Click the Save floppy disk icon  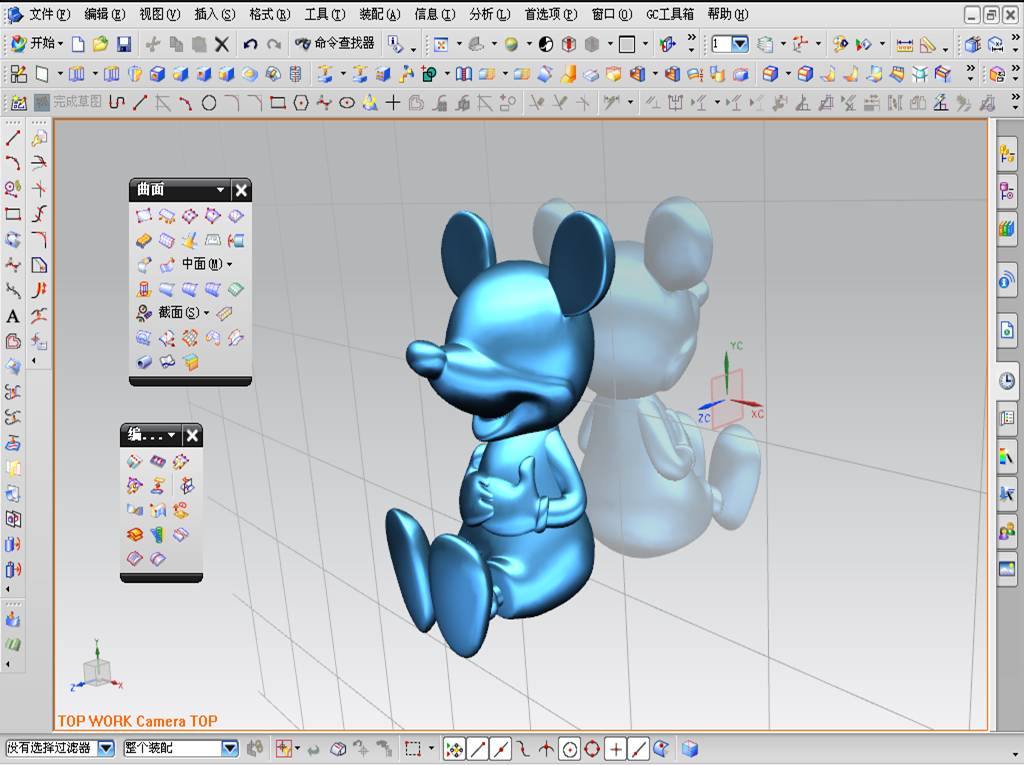tap(123, 44)
